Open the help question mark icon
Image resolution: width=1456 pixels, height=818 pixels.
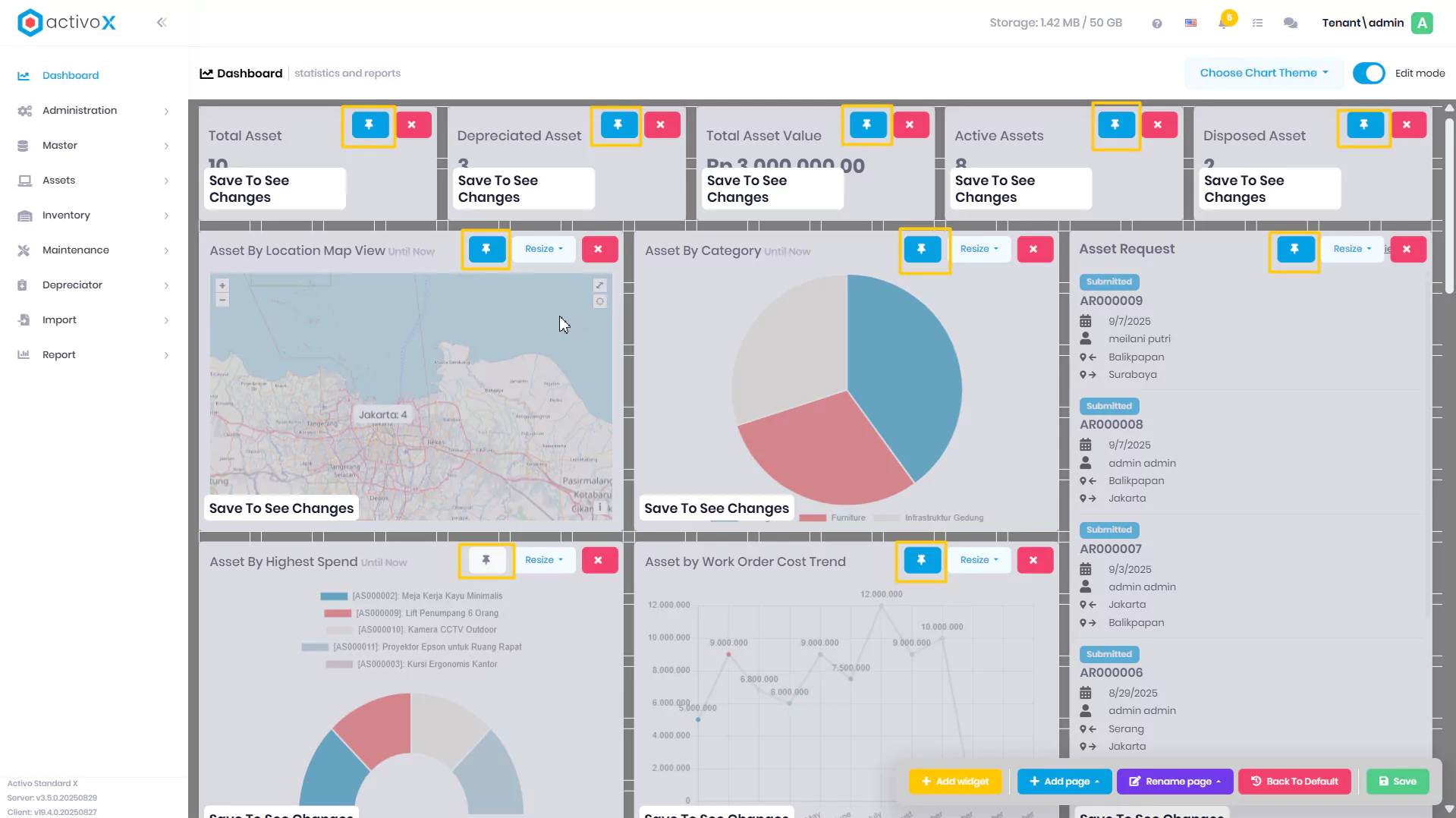pos(1156,24)
